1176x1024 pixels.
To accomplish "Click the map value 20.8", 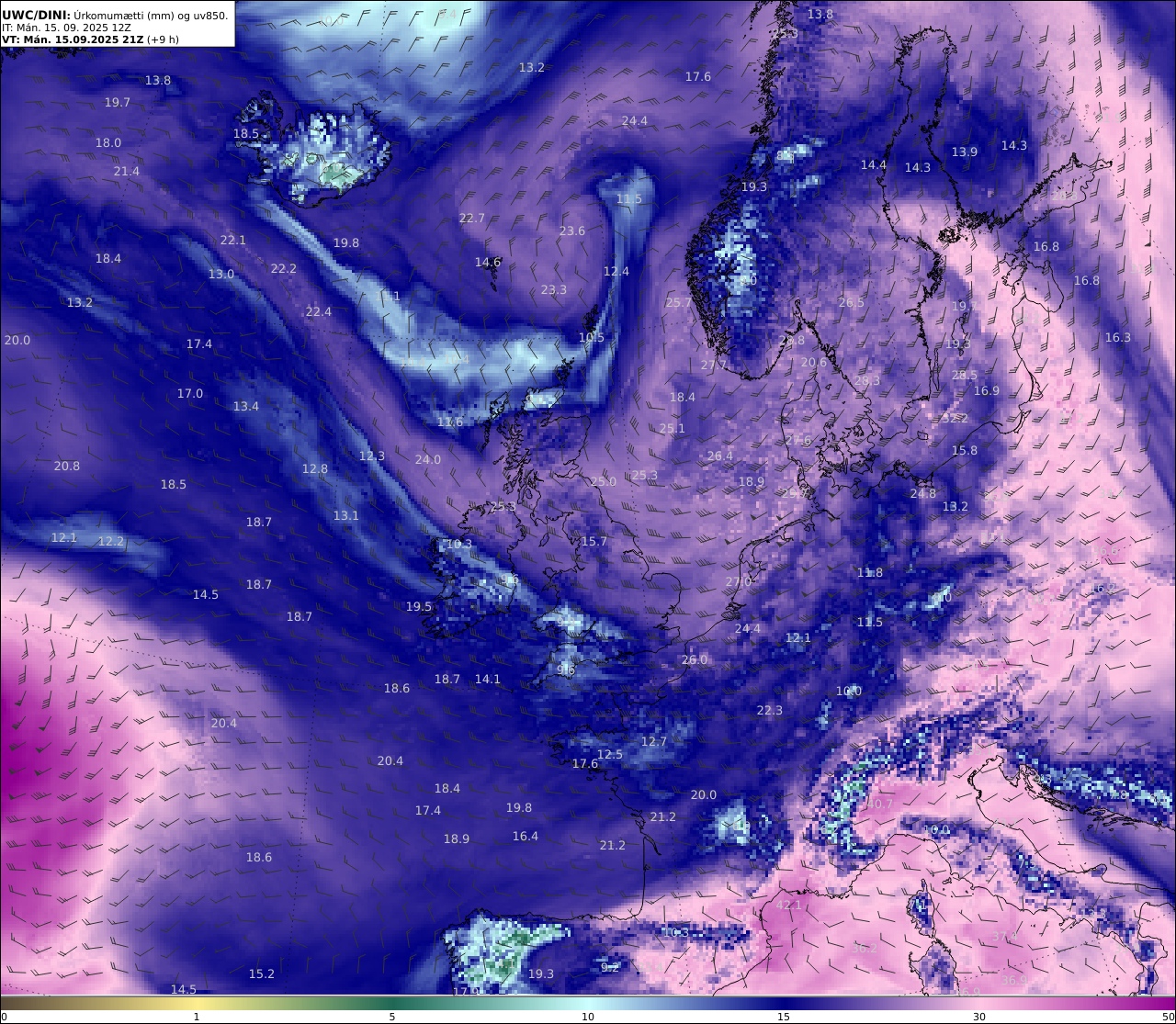I will [67, 467].
